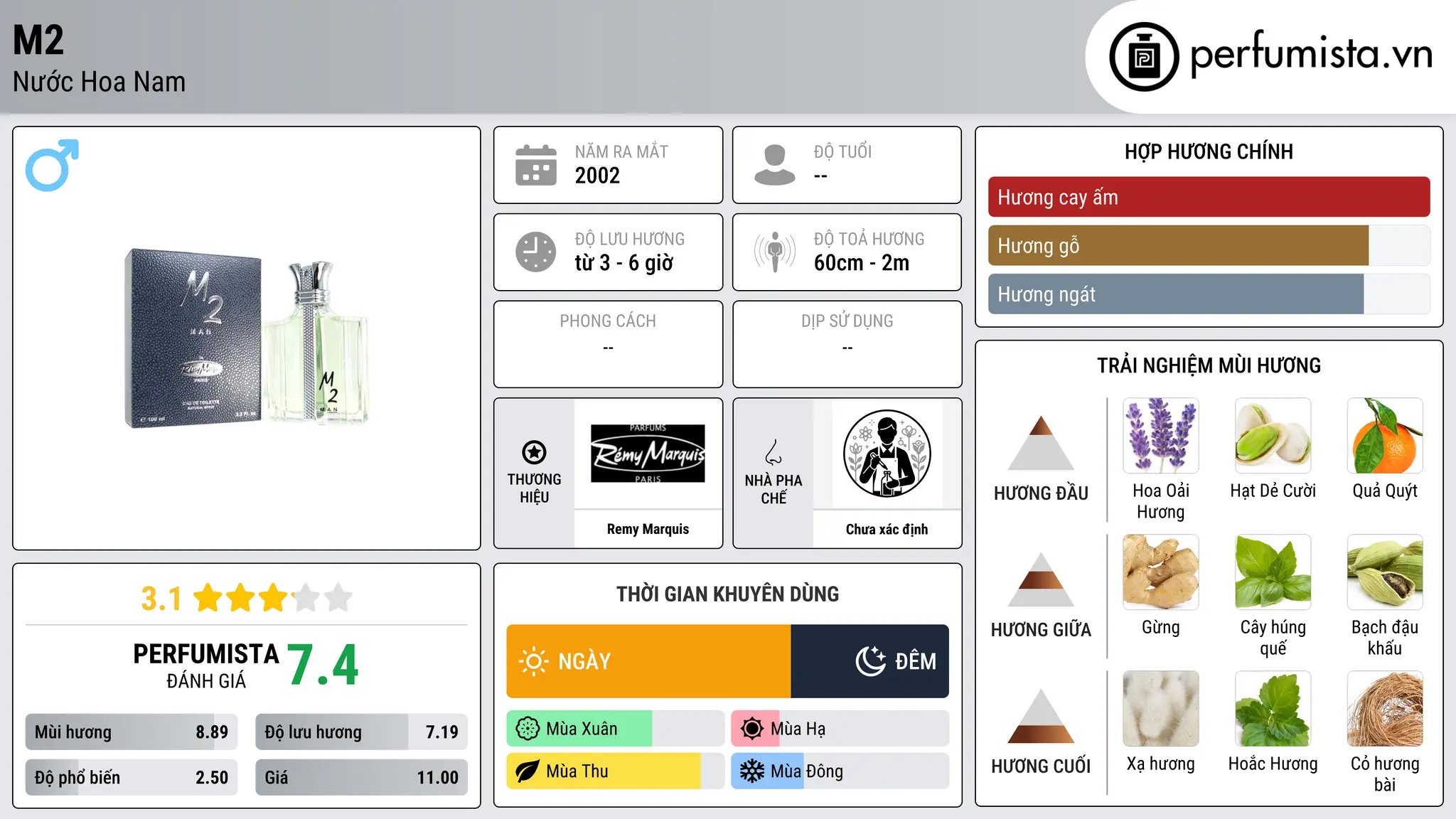Select the Gừng ginger note image
The height and width of the screenshot is (819, 1456).
tap(1161, 572)
